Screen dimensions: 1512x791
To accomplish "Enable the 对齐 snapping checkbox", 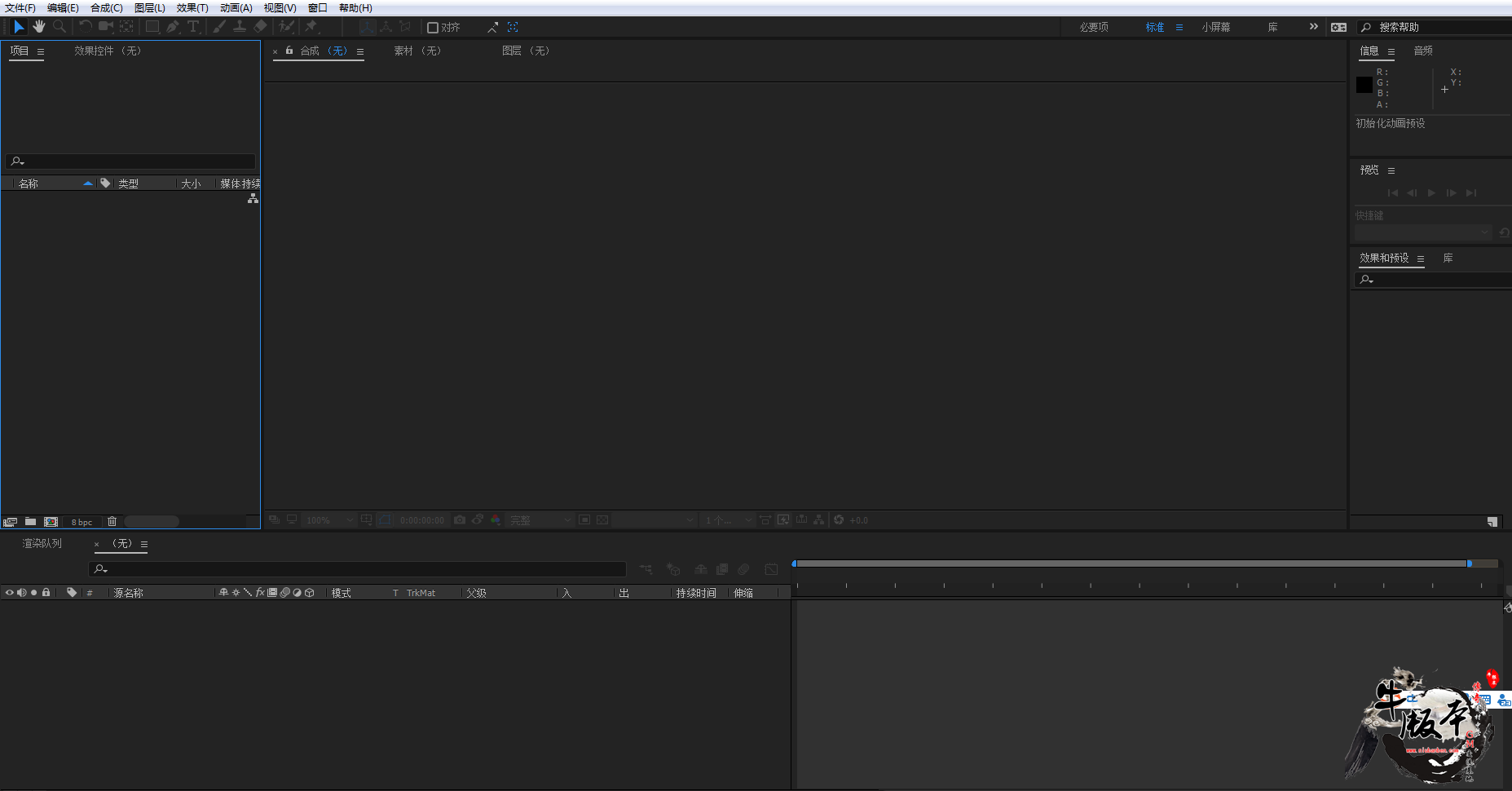I will pyautogui.click(x=433, y=28).
